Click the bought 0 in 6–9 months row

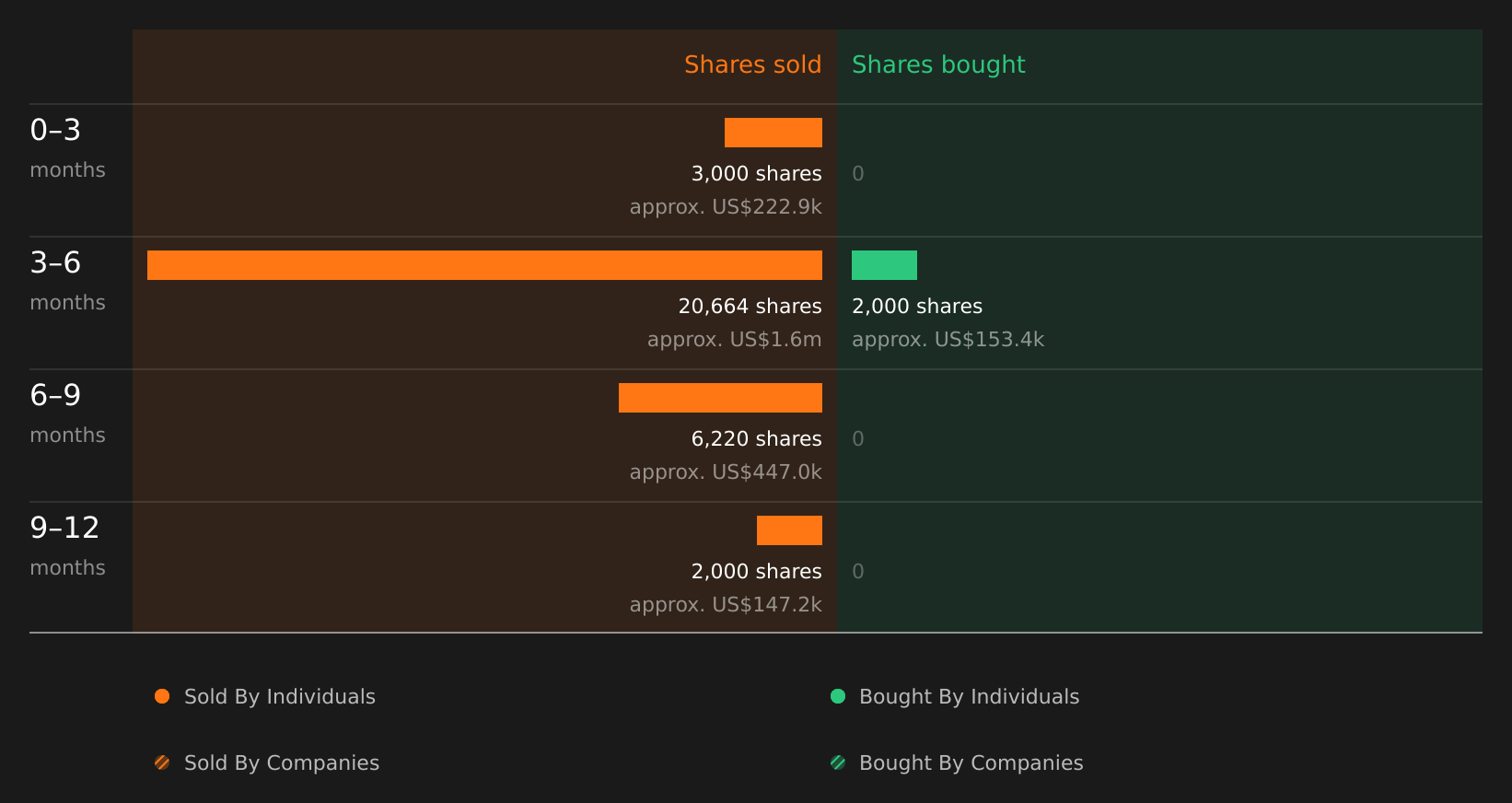[858, 439]
